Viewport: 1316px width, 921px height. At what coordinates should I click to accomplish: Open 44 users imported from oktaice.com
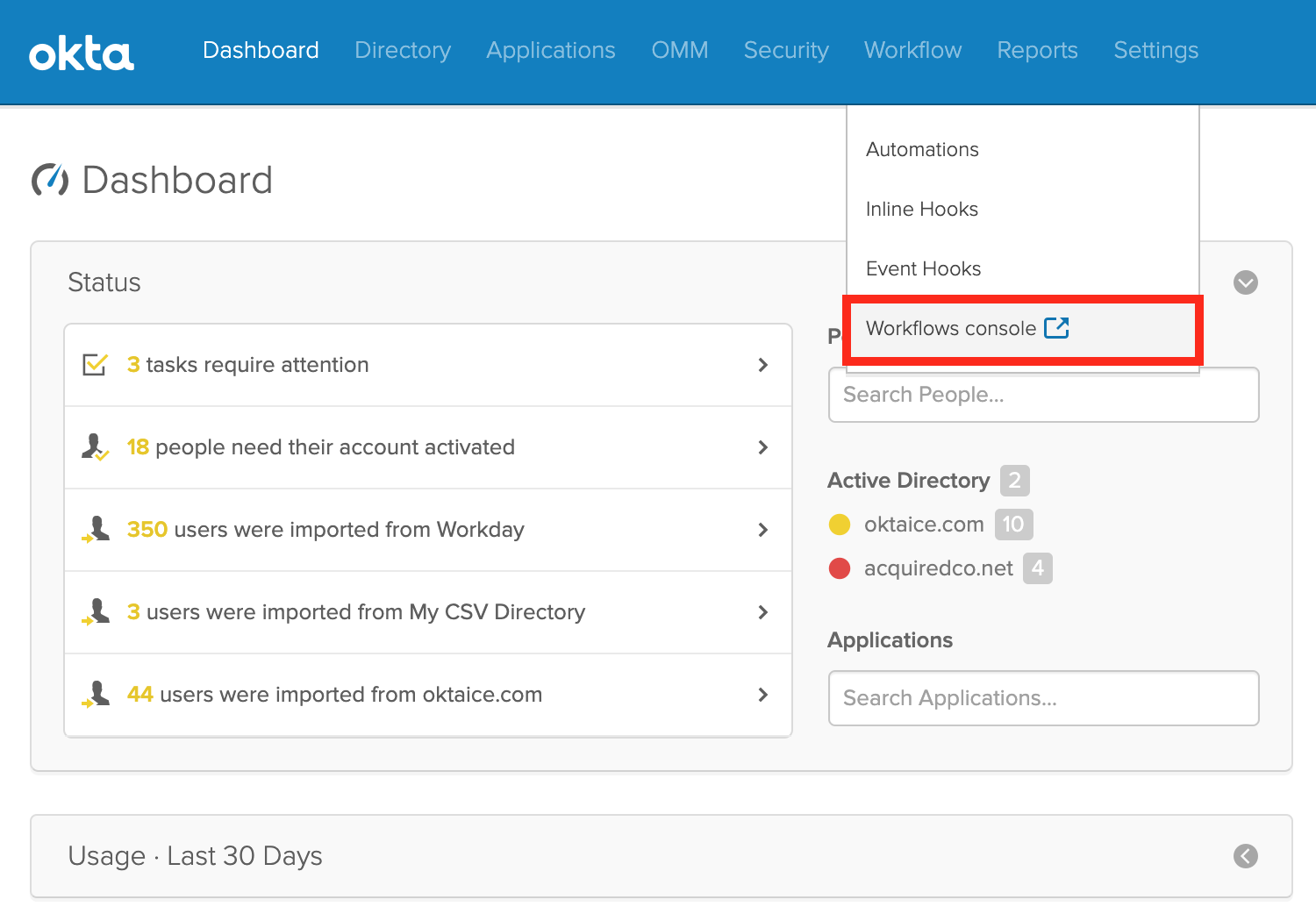pyautogui.click(x=334, y=695)
